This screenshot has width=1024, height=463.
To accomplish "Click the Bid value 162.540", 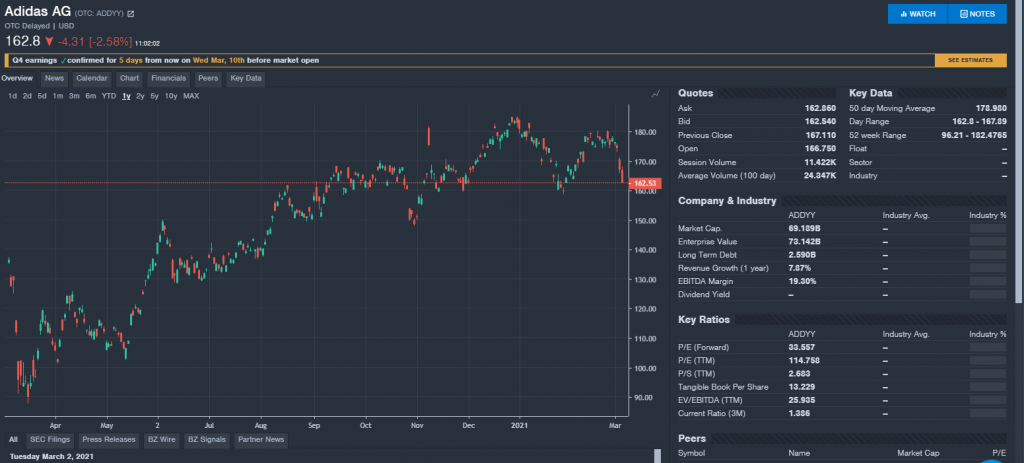I will tap(820, 121).
